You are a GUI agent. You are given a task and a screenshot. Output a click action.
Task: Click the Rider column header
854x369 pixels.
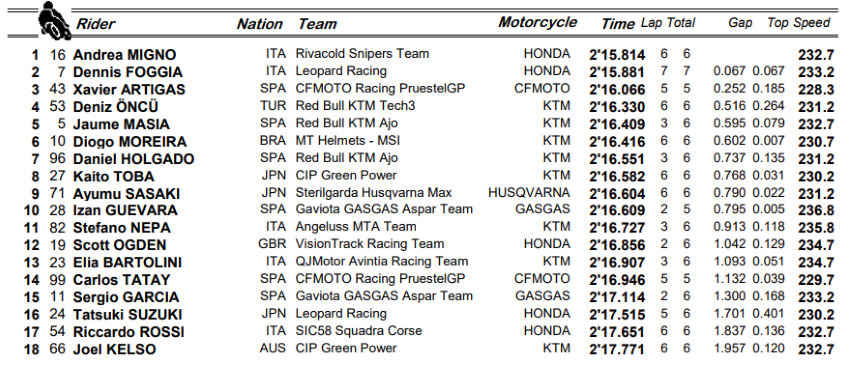(95, 24)
